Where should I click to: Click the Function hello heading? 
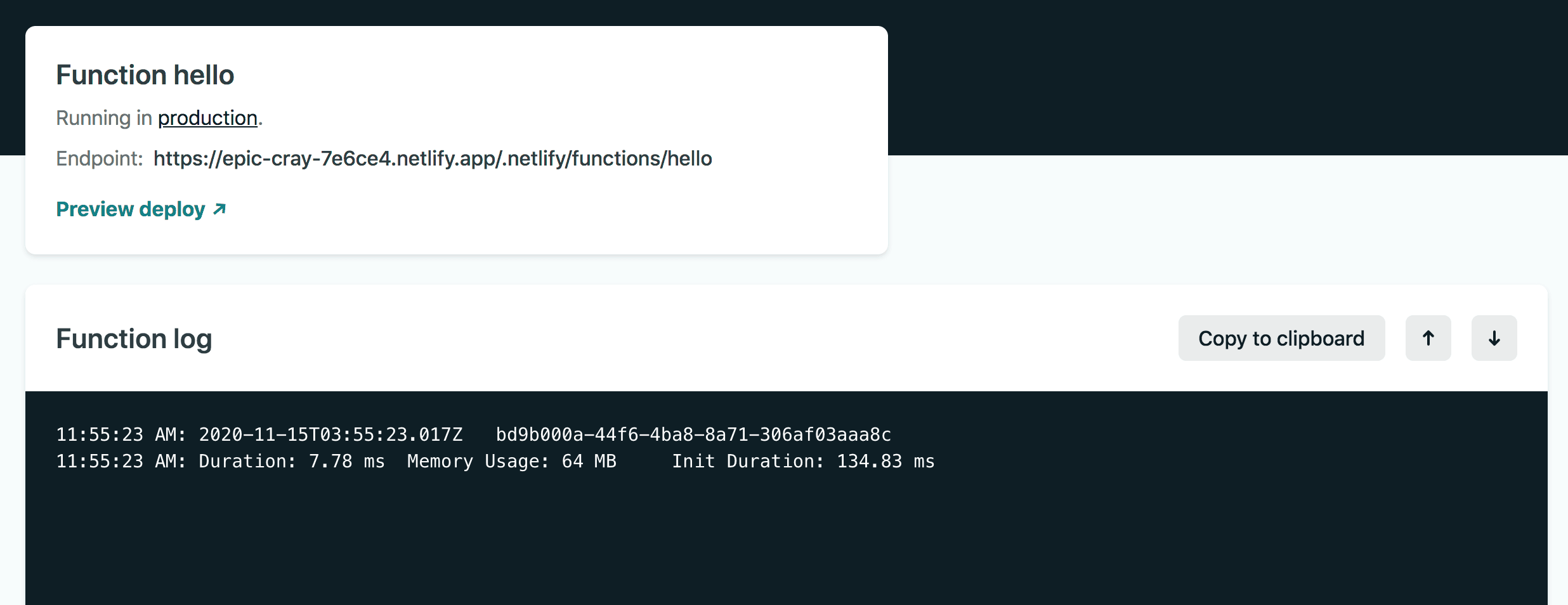(x=145, y=75)
